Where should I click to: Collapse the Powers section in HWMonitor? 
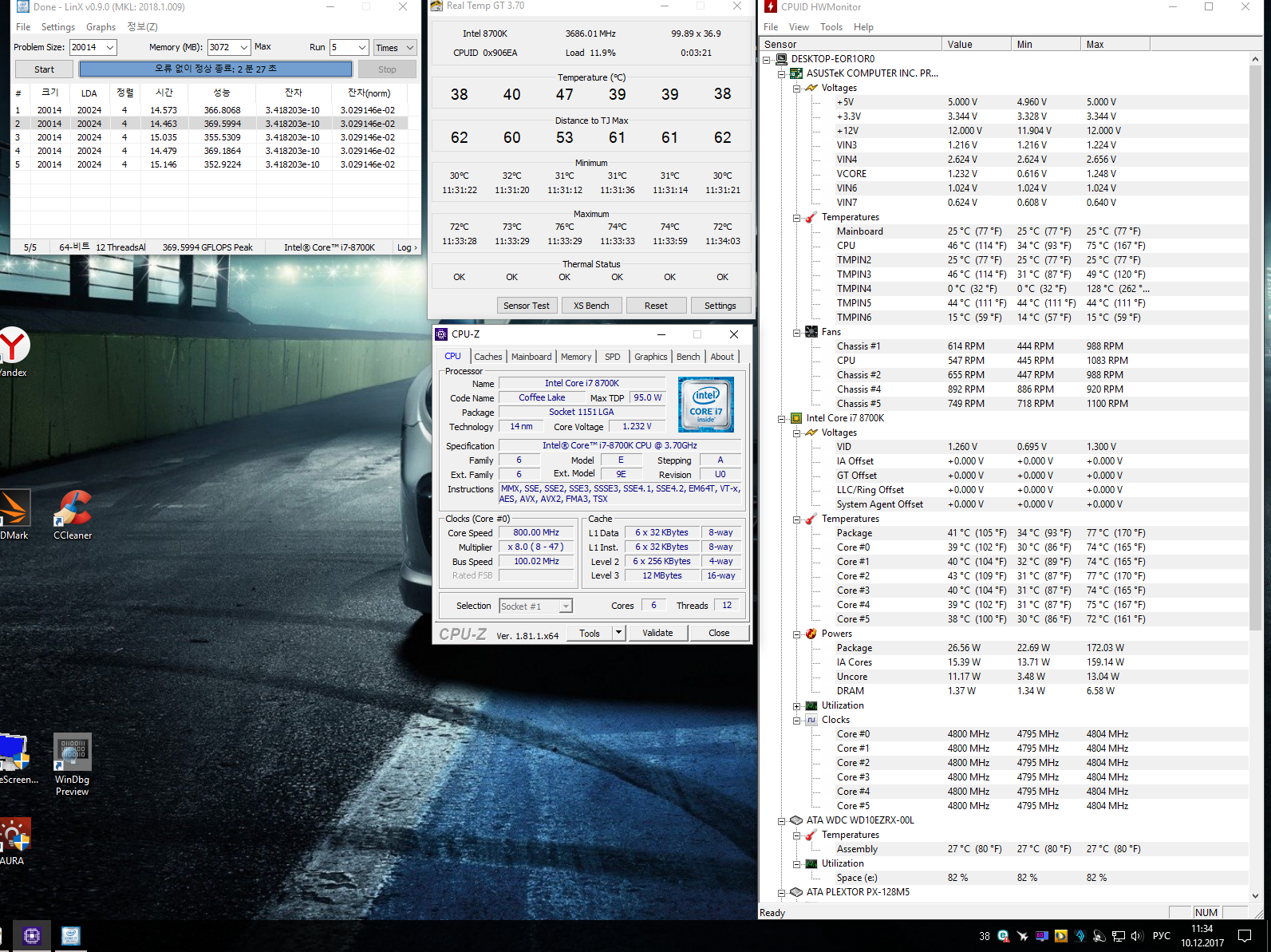click(796, 634)
